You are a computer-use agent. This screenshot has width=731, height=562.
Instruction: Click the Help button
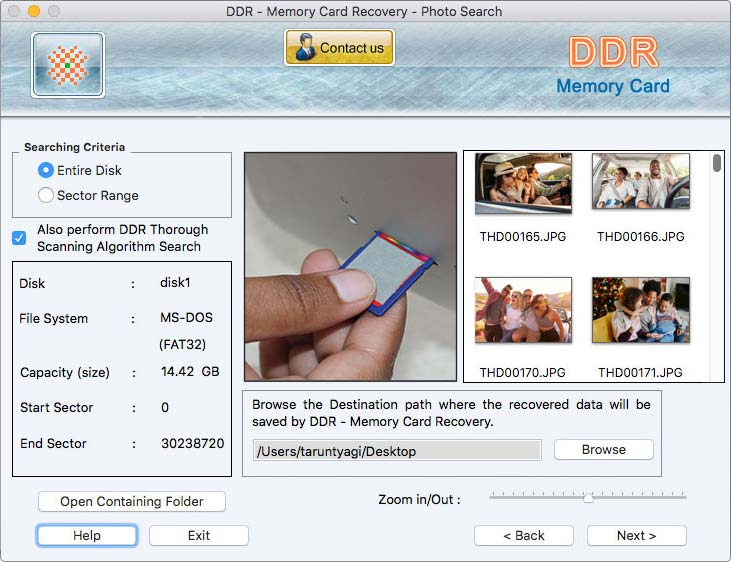pos(87,535)
